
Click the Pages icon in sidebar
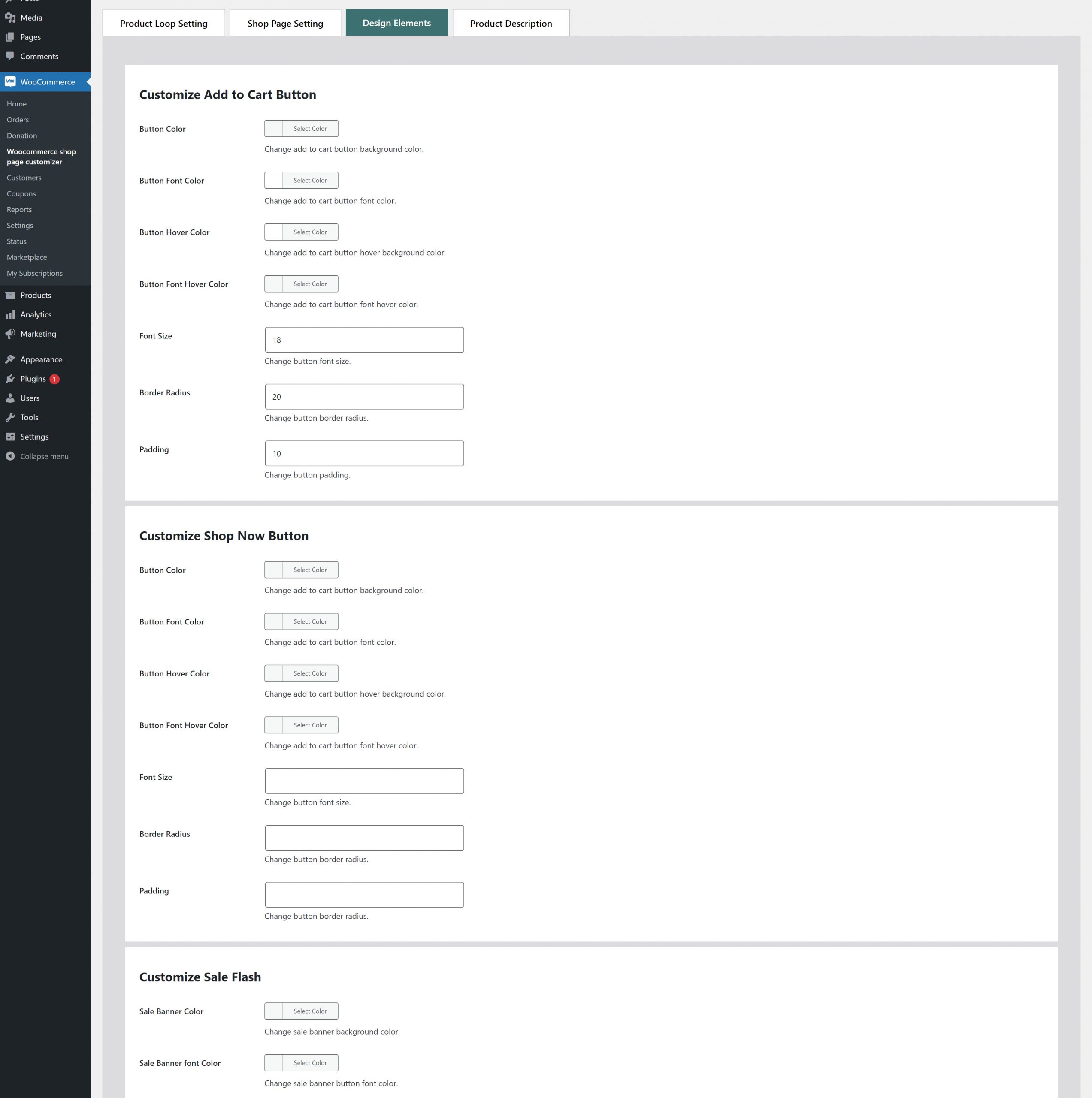coord(10,37)
